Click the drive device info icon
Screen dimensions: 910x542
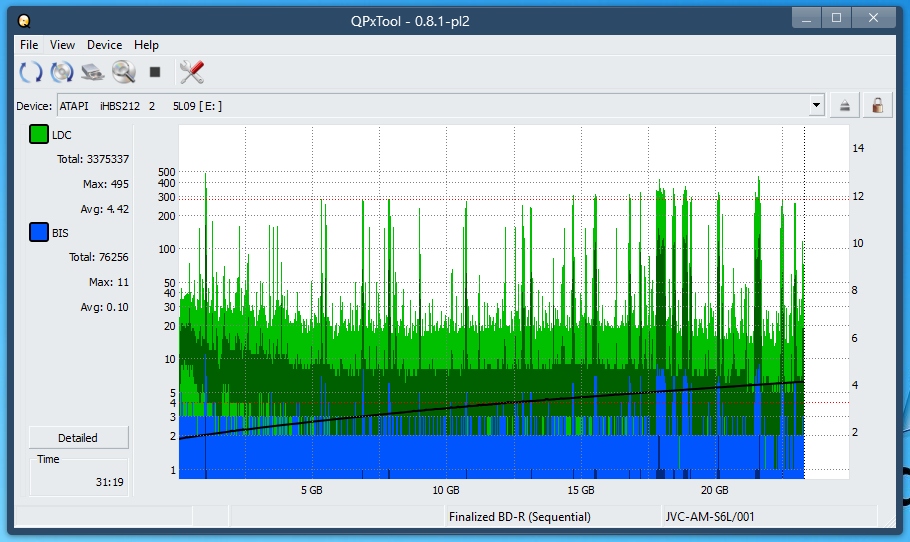pyautogui.click(x=93, y=72)
